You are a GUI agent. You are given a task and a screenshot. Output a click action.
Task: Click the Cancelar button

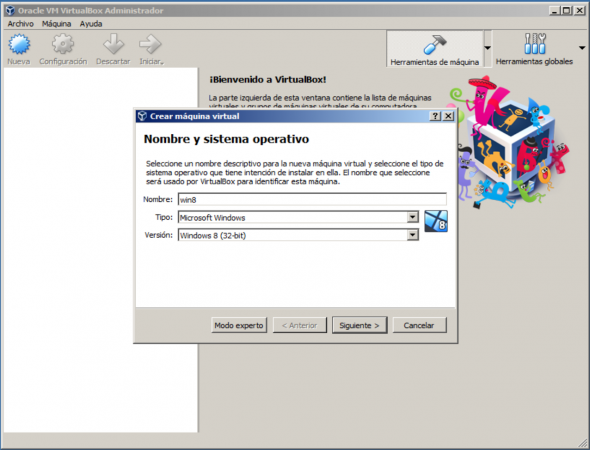pyautogui.click(x=419, y=325)
